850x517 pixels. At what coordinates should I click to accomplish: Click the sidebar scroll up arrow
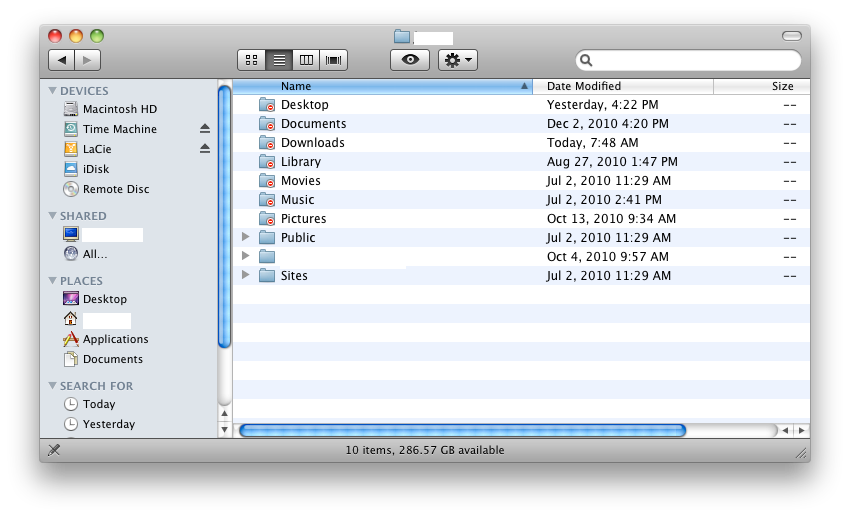(x=224, y=414)
